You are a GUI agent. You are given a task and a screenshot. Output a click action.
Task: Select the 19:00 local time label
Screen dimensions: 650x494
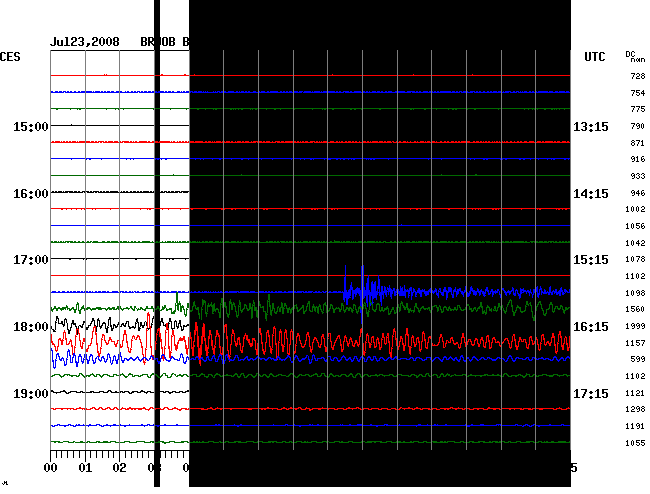pos(31,393)
